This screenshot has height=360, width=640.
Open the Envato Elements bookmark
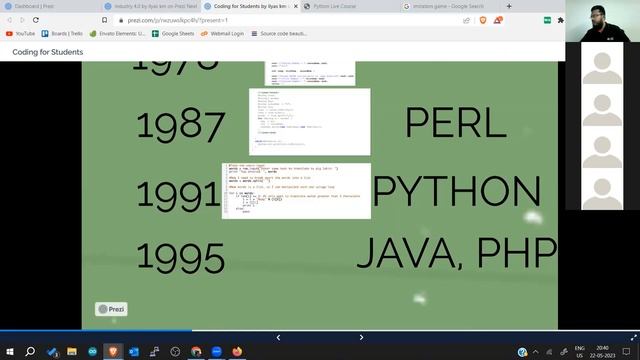click(x=117, y=33)
